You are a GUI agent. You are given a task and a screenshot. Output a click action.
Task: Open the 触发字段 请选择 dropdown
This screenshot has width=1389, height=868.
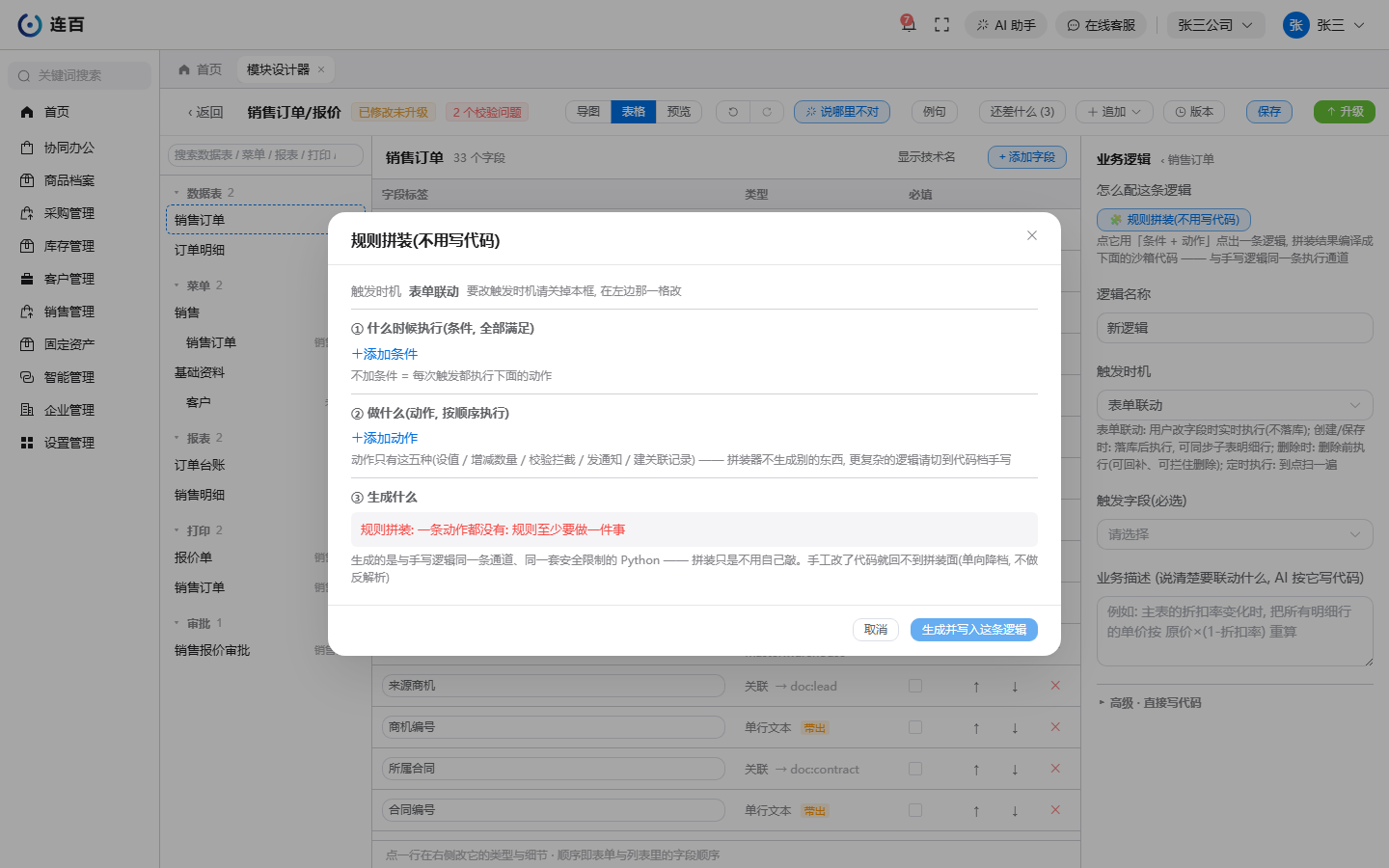tap(1235, 534)
